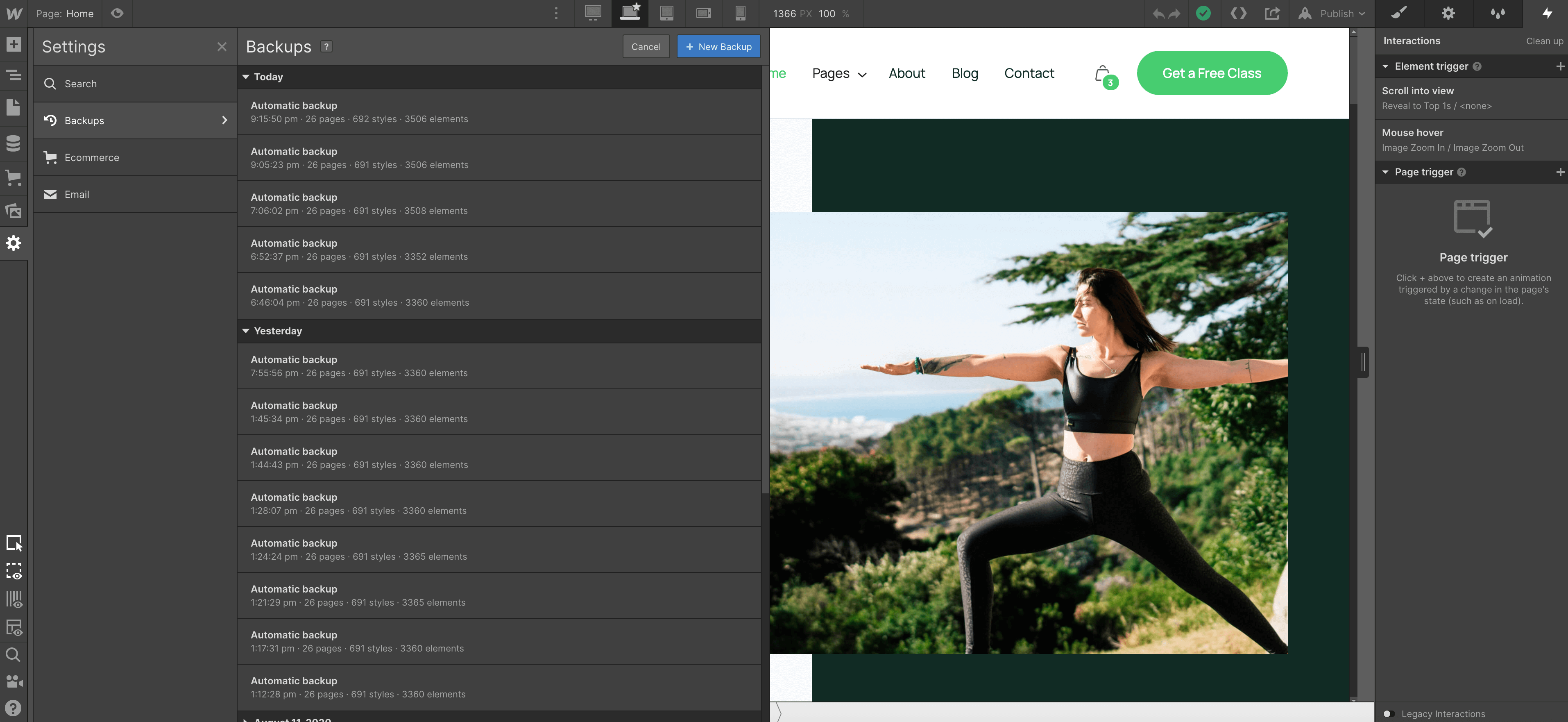Open the Navigator panel icon

[x=14, y=75]
